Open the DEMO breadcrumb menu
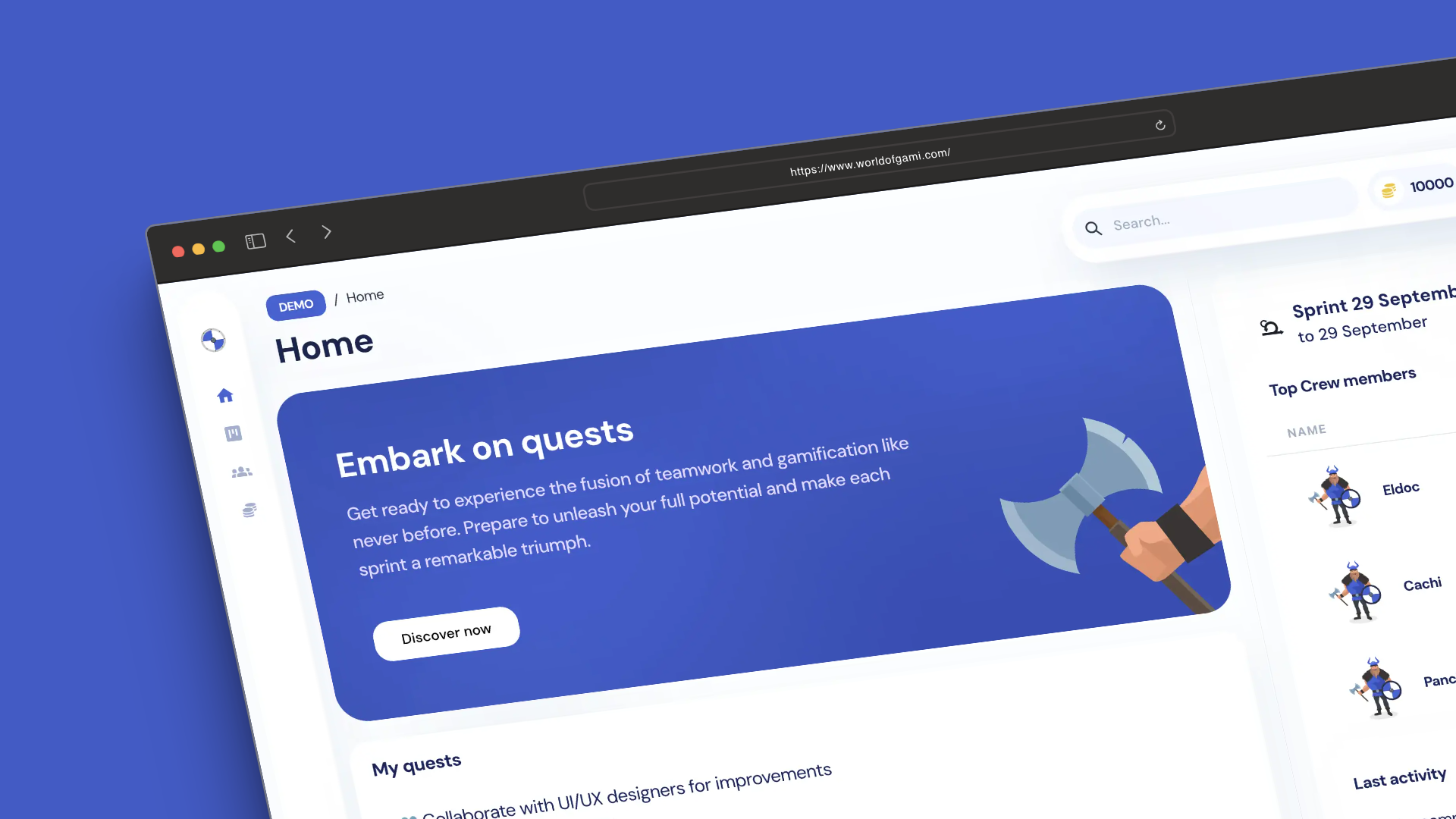This screenshot has height=819, width=1456. (x=296, y=305)
